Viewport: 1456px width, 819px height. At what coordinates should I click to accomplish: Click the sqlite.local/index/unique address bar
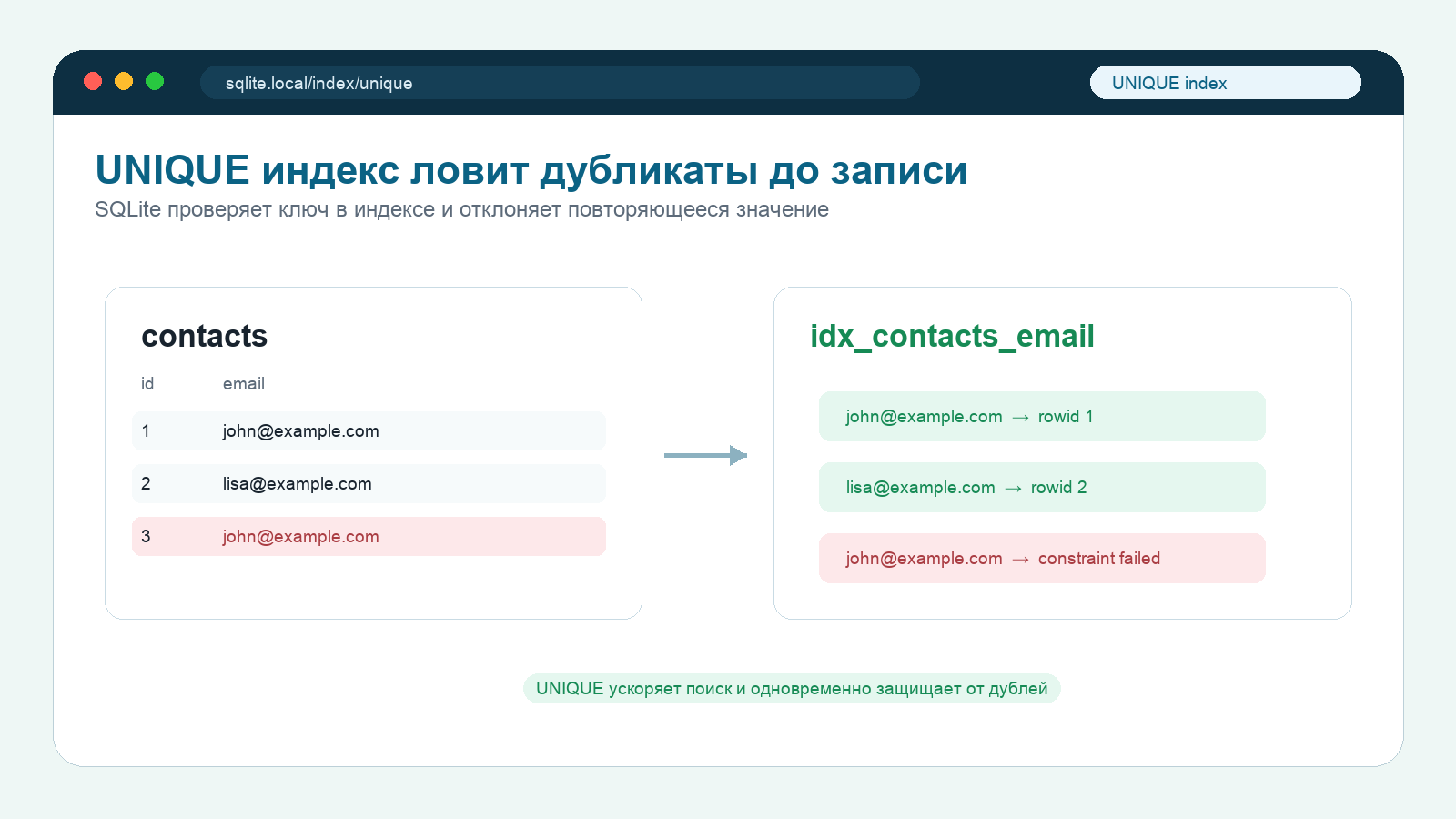[x=560, y=83]
